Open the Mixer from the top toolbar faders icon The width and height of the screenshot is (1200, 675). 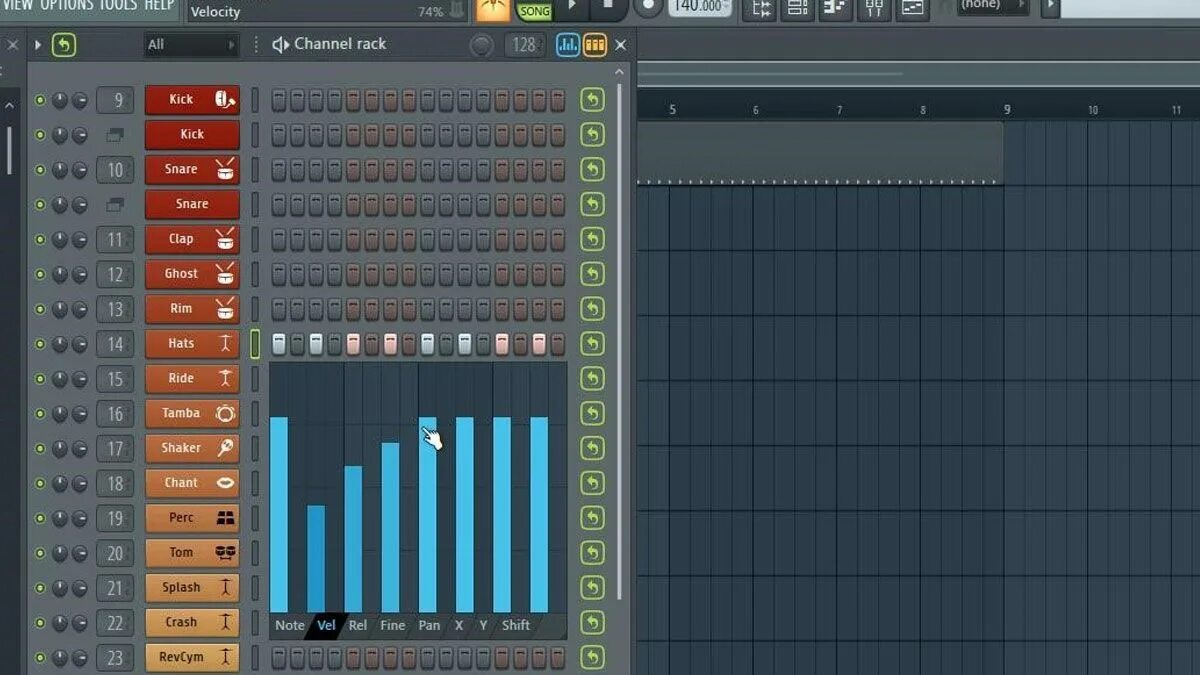[x=874, y=8]
